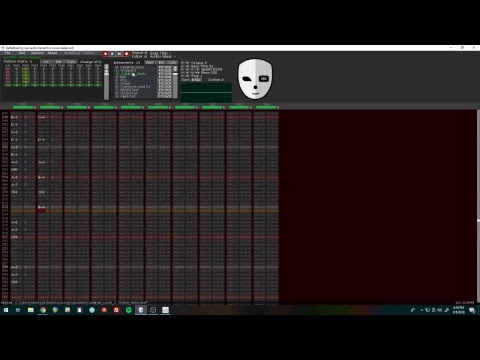Play current pattern with the step-play button
480x360 pixels.
coord(119,54)
